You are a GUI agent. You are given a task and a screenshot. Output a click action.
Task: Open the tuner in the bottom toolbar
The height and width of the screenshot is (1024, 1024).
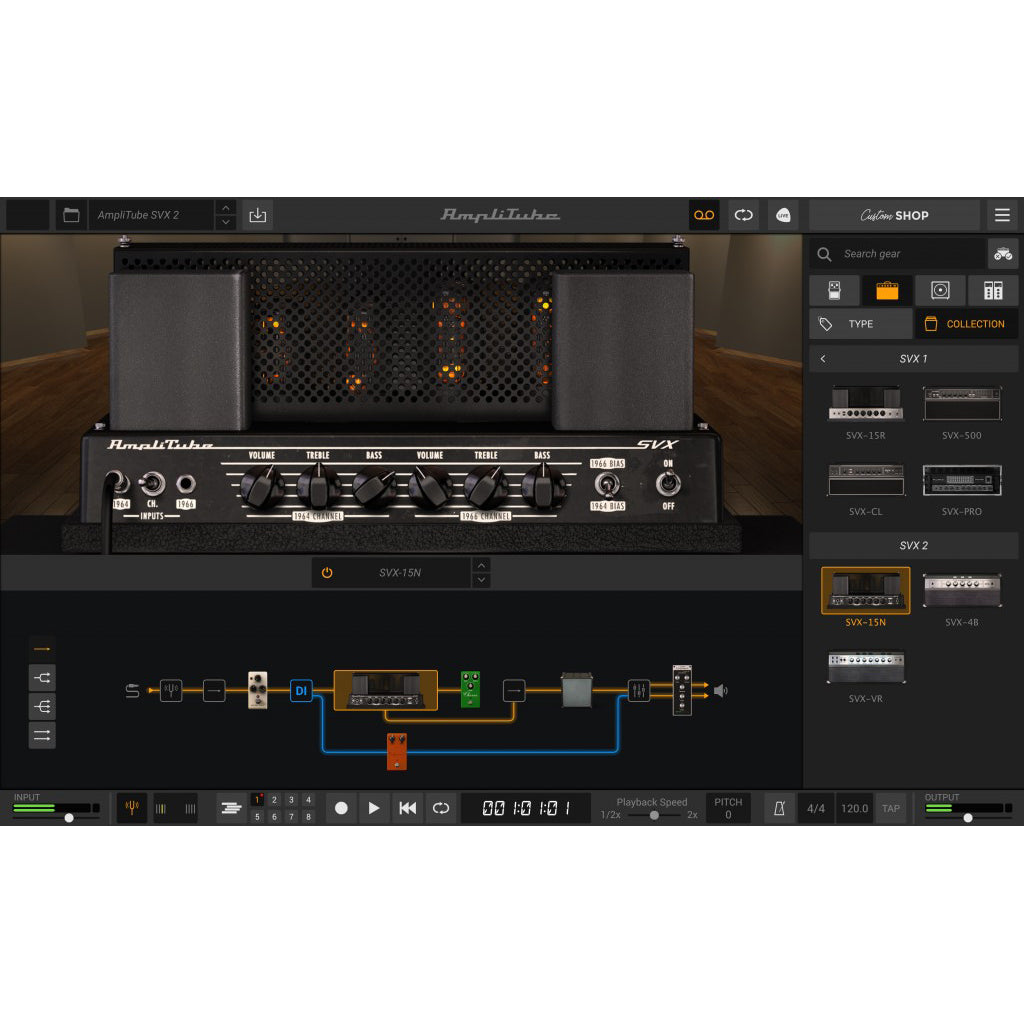pos(131,808)
